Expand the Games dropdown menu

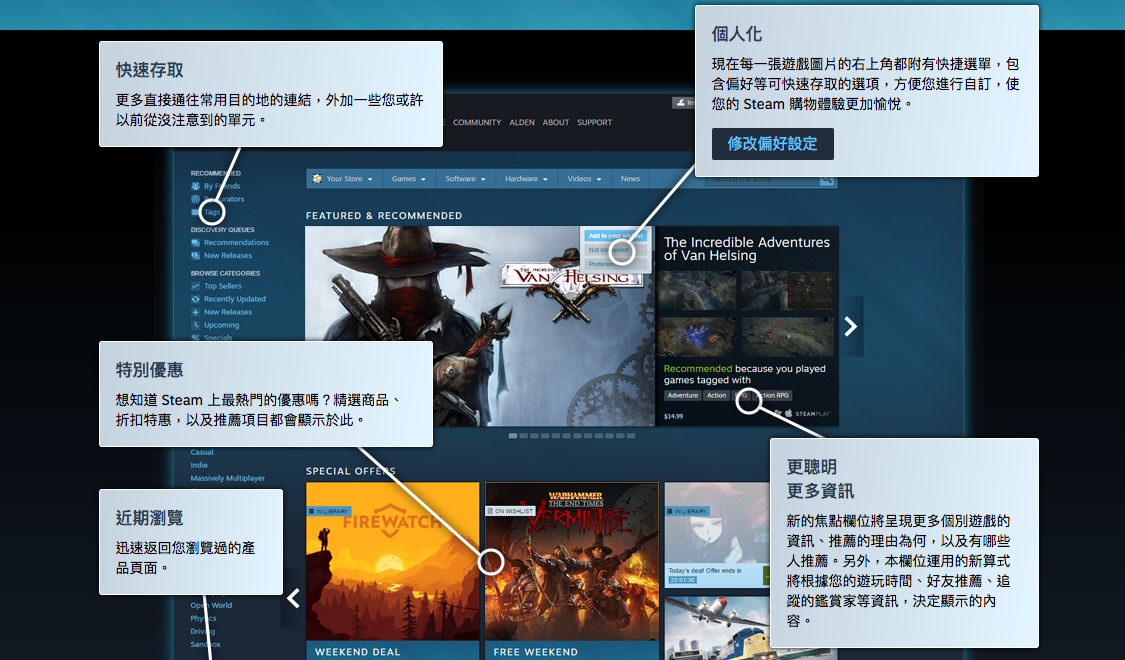pos(408,179)
